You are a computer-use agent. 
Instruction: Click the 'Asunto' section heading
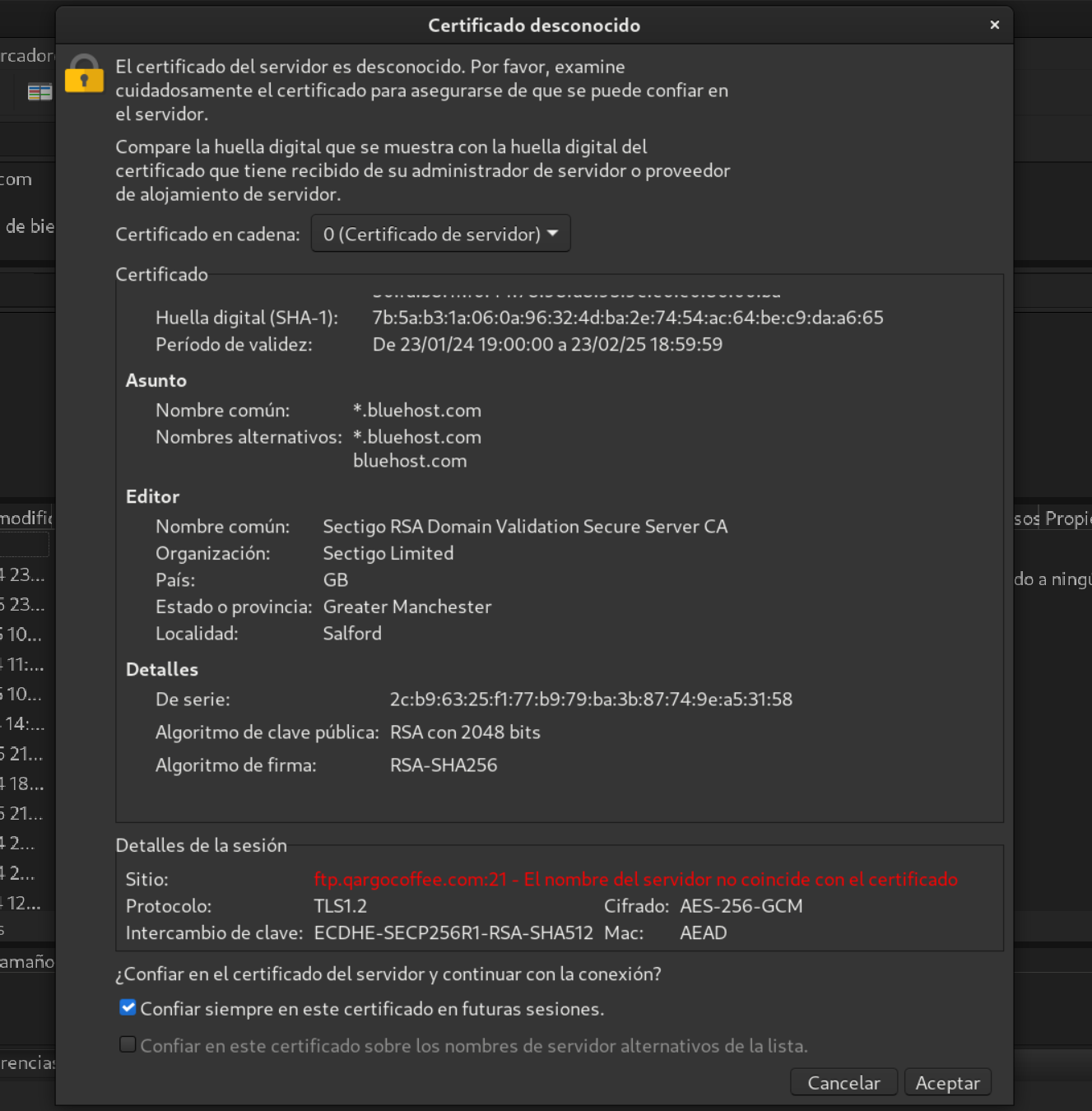click(x=156, y=380)
